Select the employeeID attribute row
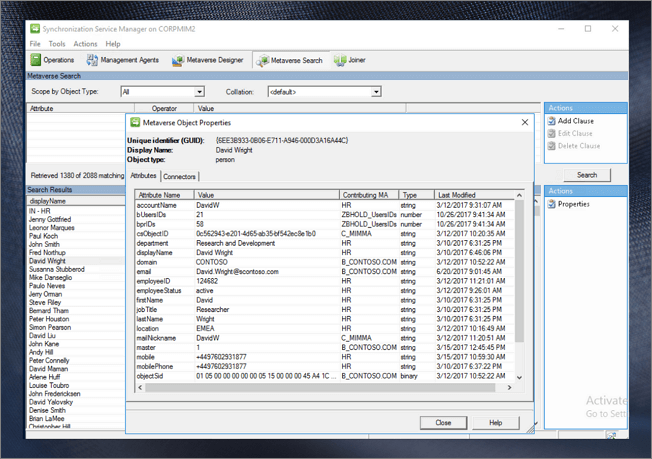This screenshot has width=652, height=459. (x=325, y=281)
